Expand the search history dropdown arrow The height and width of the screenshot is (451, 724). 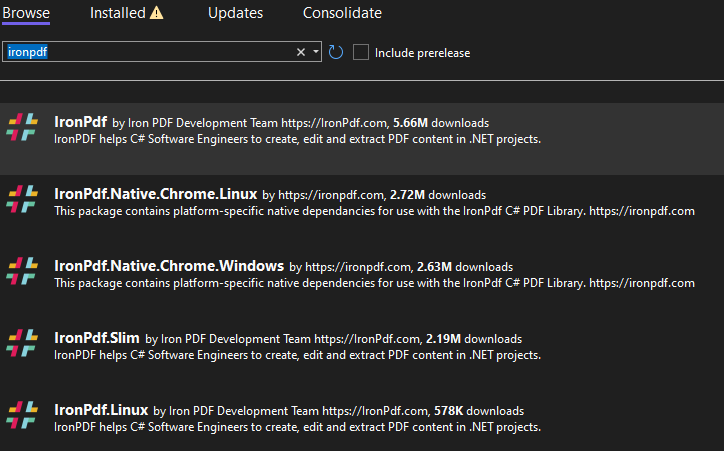[x=316, y=52]
